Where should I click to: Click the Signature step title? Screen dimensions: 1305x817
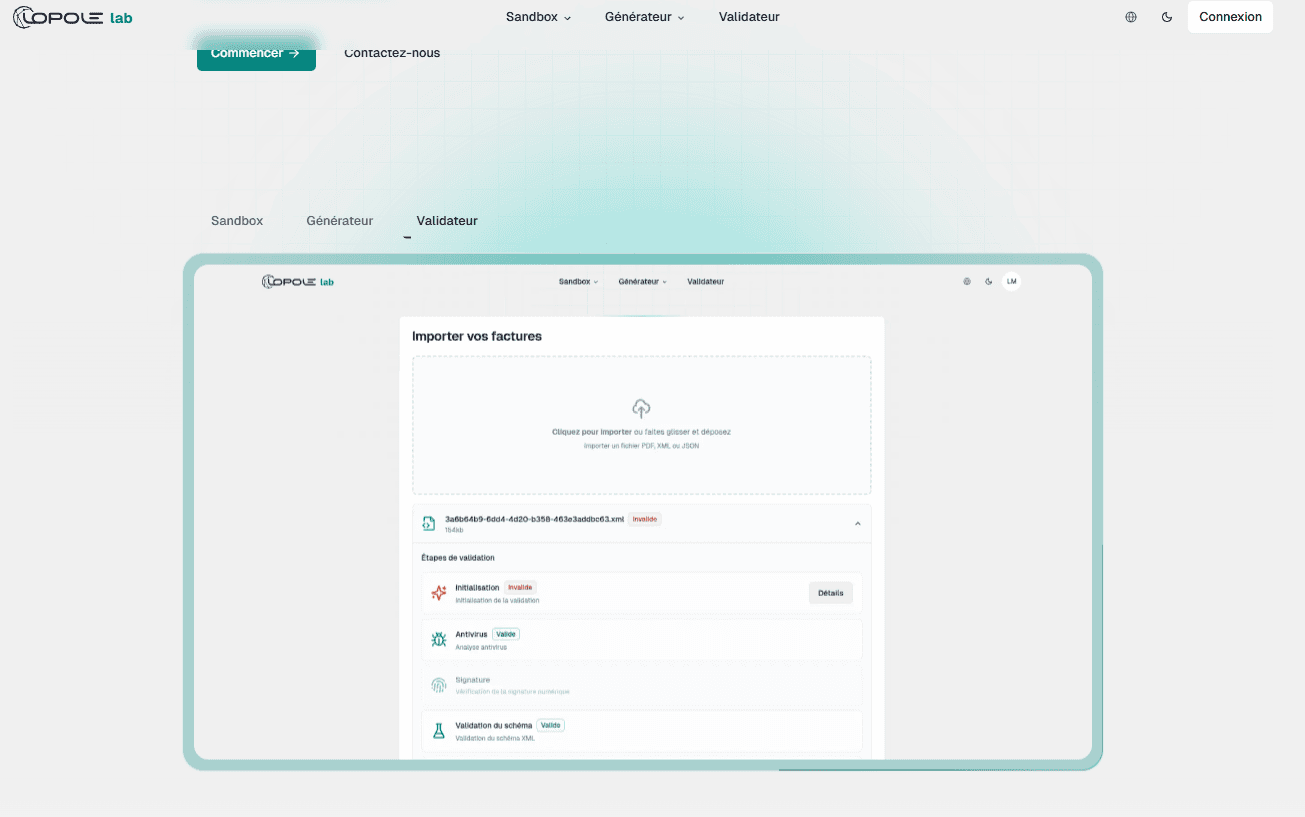coord(473,680)
